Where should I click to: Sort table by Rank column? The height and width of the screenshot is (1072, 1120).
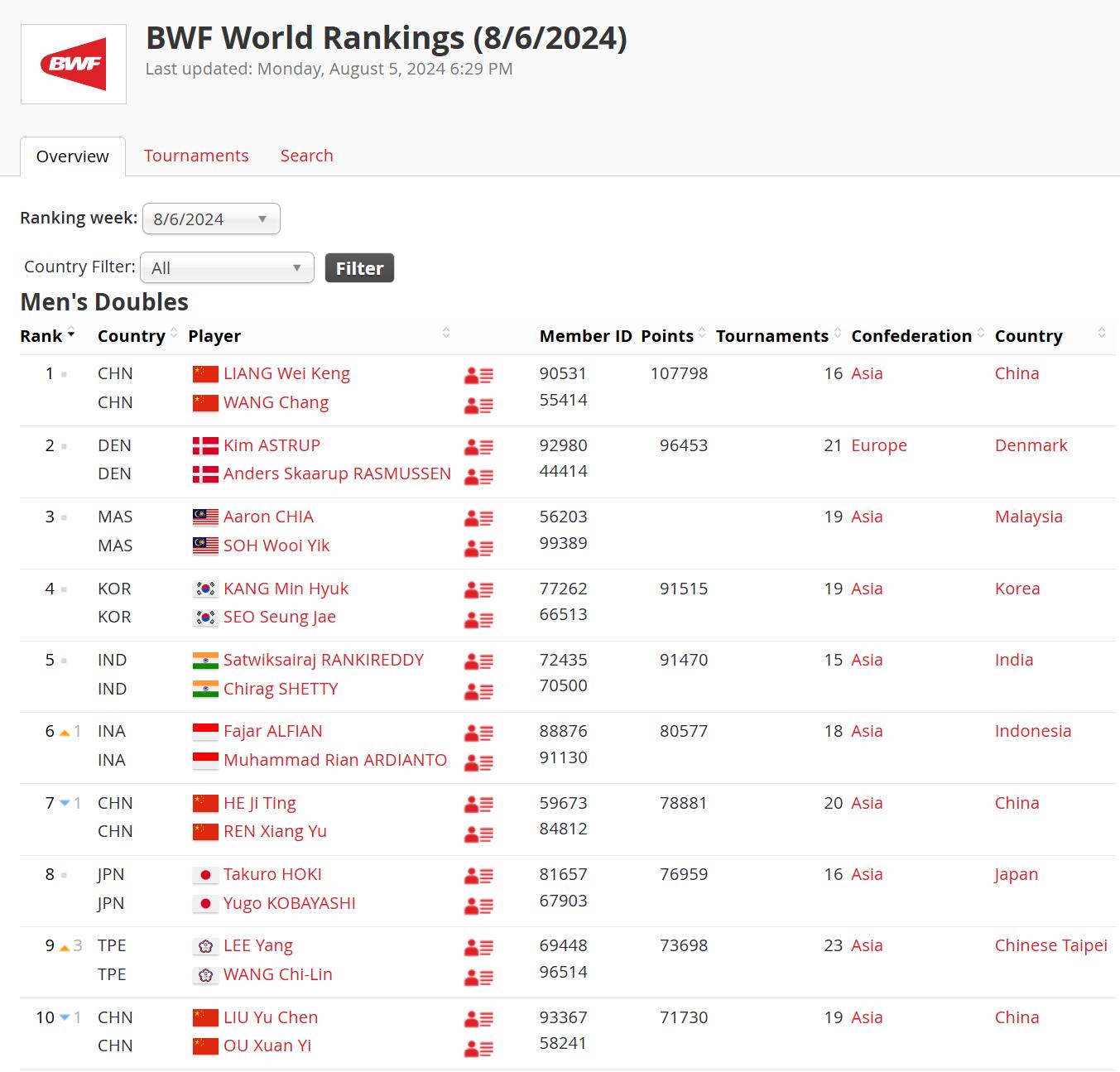coord(47,336)
